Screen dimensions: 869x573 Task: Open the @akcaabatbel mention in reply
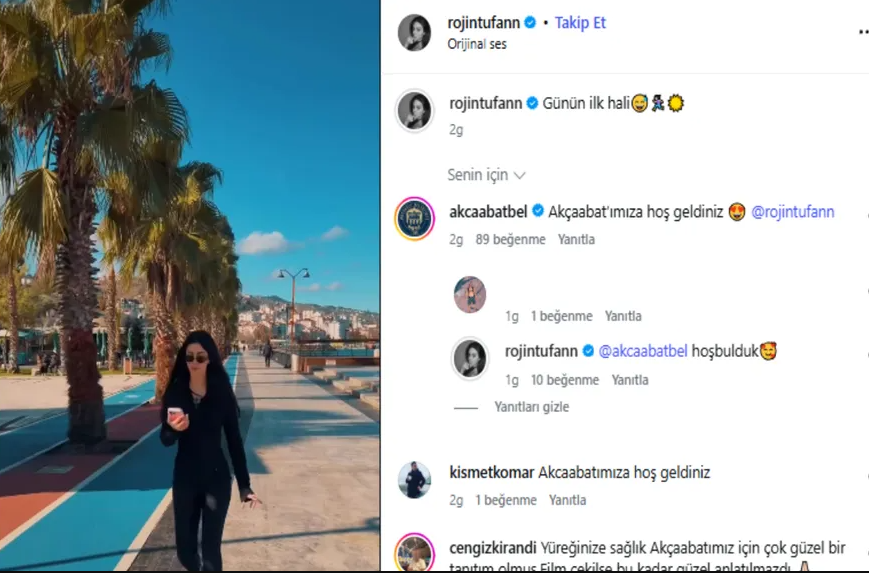click(x=643, y=351)
